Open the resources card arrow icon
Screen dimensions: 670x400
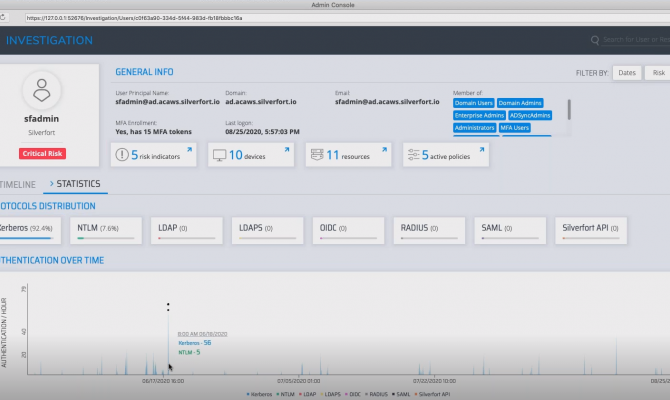384,150
